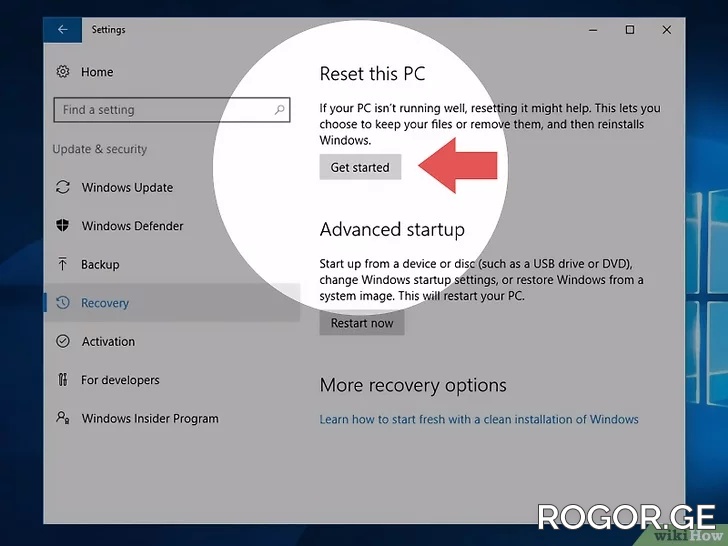This screenshot has height=546, width=728.
Task: Click the Windows Update sync icon
Action: click(x=63, y=187)
